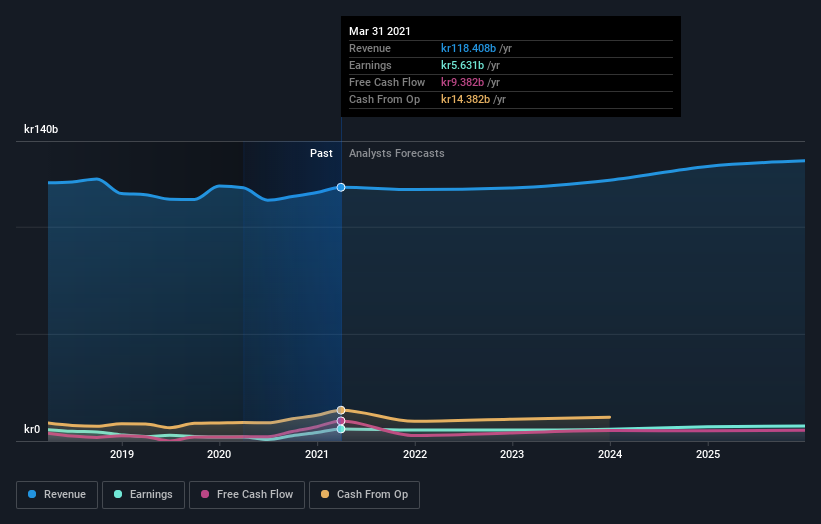Screen dimensions: 821x524
Task: Click the Analysts Forecasts label
Action: [396, 153]
